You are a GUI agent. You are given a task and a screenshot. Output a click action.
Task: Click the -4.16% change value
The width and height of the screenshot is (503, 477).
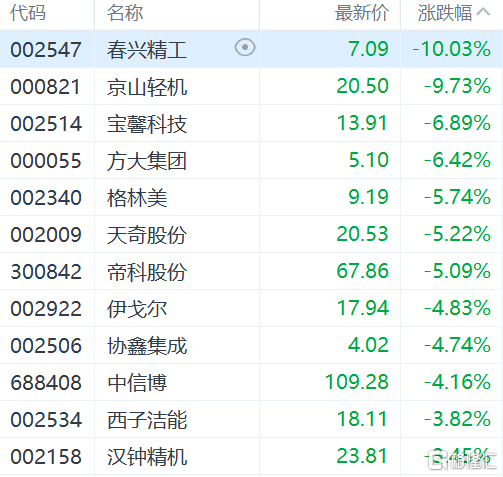457,382
